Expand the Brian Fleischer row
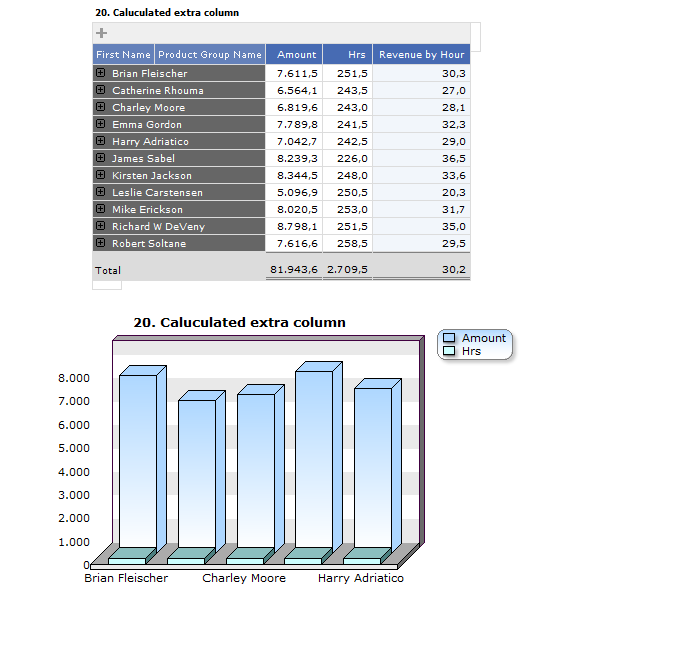This screenshot has width=700, height=650. [100, 73]
